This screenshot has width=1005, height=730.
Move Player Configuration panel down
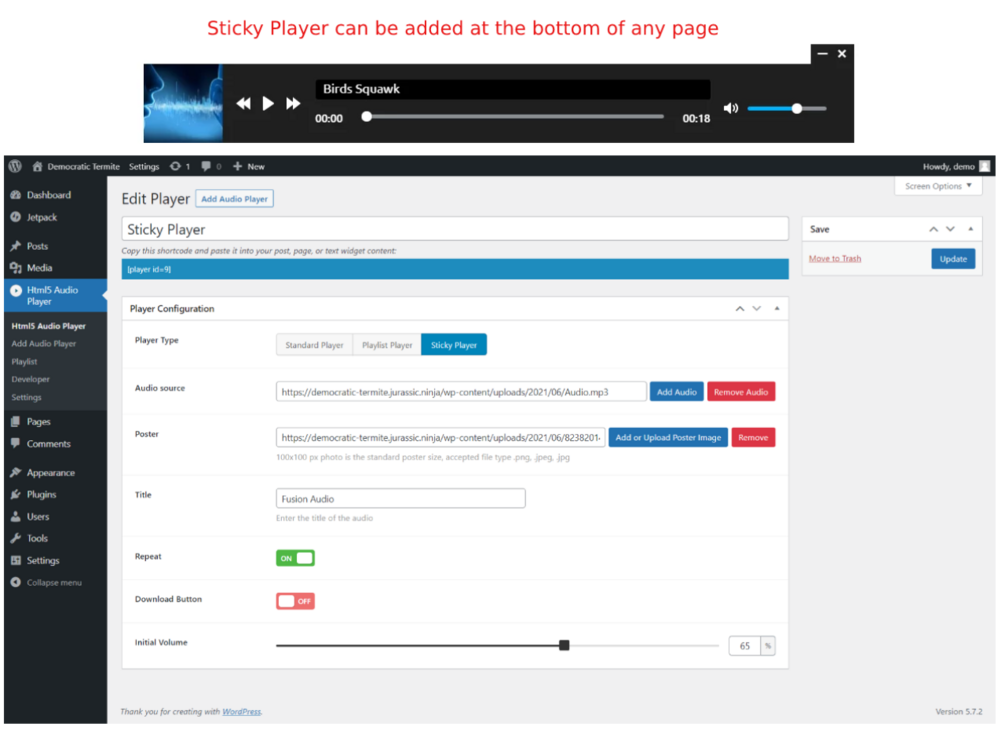[757, 309]
